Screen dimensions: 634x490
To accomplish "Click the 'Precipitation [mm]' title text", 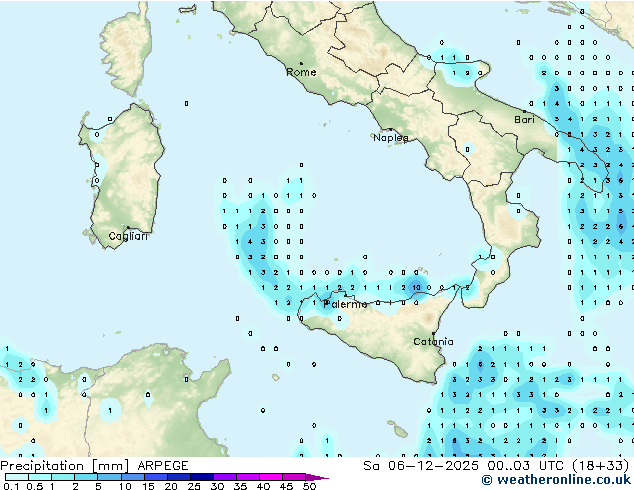I will (65, 466).
